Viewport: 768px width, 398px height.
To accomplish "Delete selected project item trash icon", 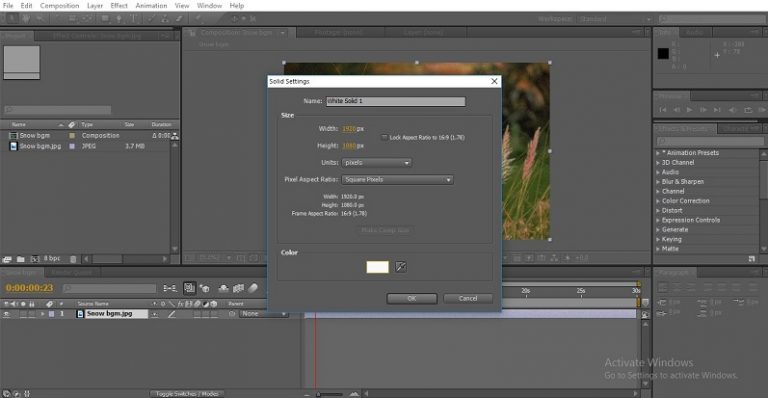I will click(x=73, y=259).
